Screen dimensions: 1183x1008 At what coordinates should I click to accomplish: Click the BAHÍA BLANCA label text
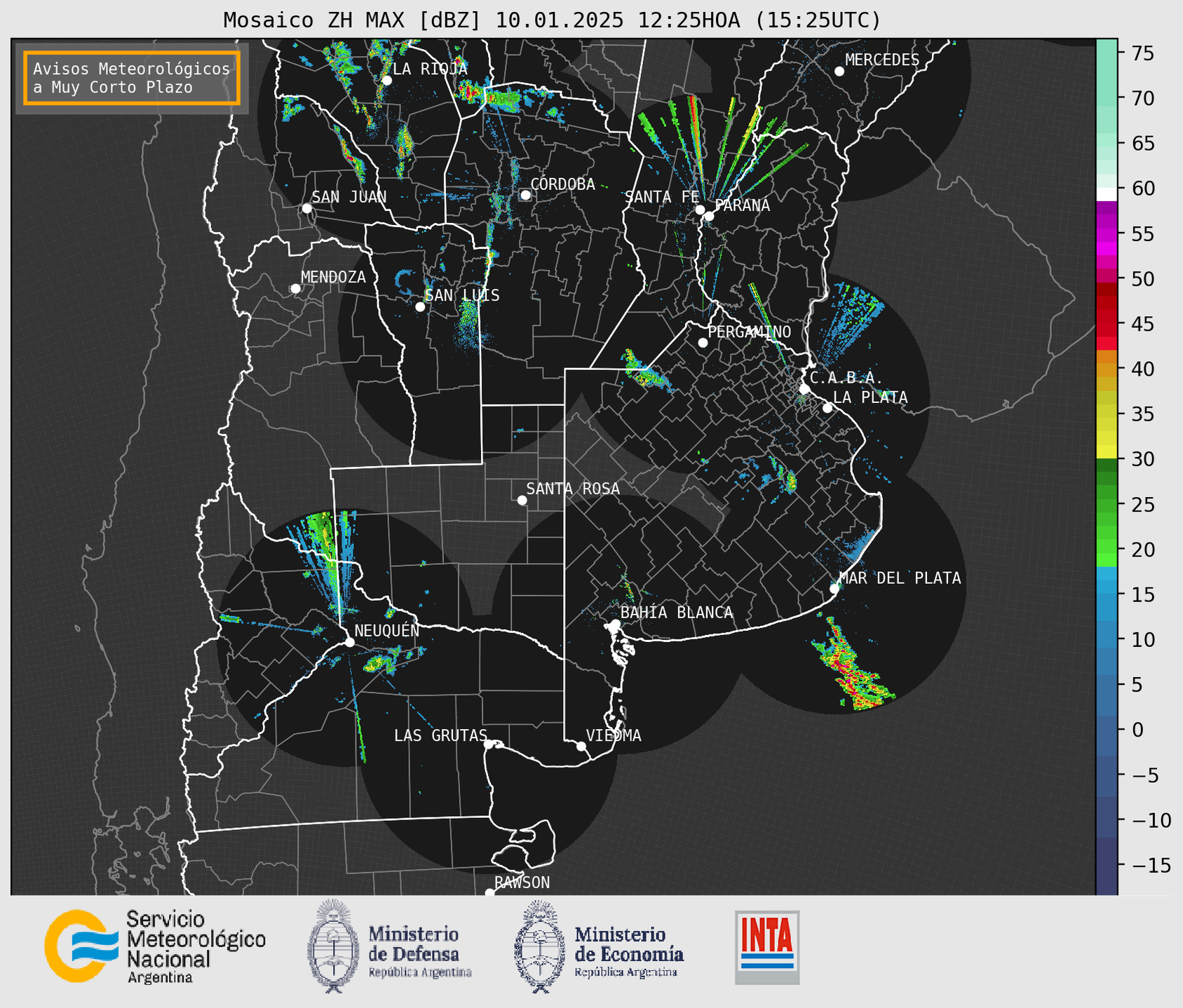pyautogui.click(x=677, y=613)
